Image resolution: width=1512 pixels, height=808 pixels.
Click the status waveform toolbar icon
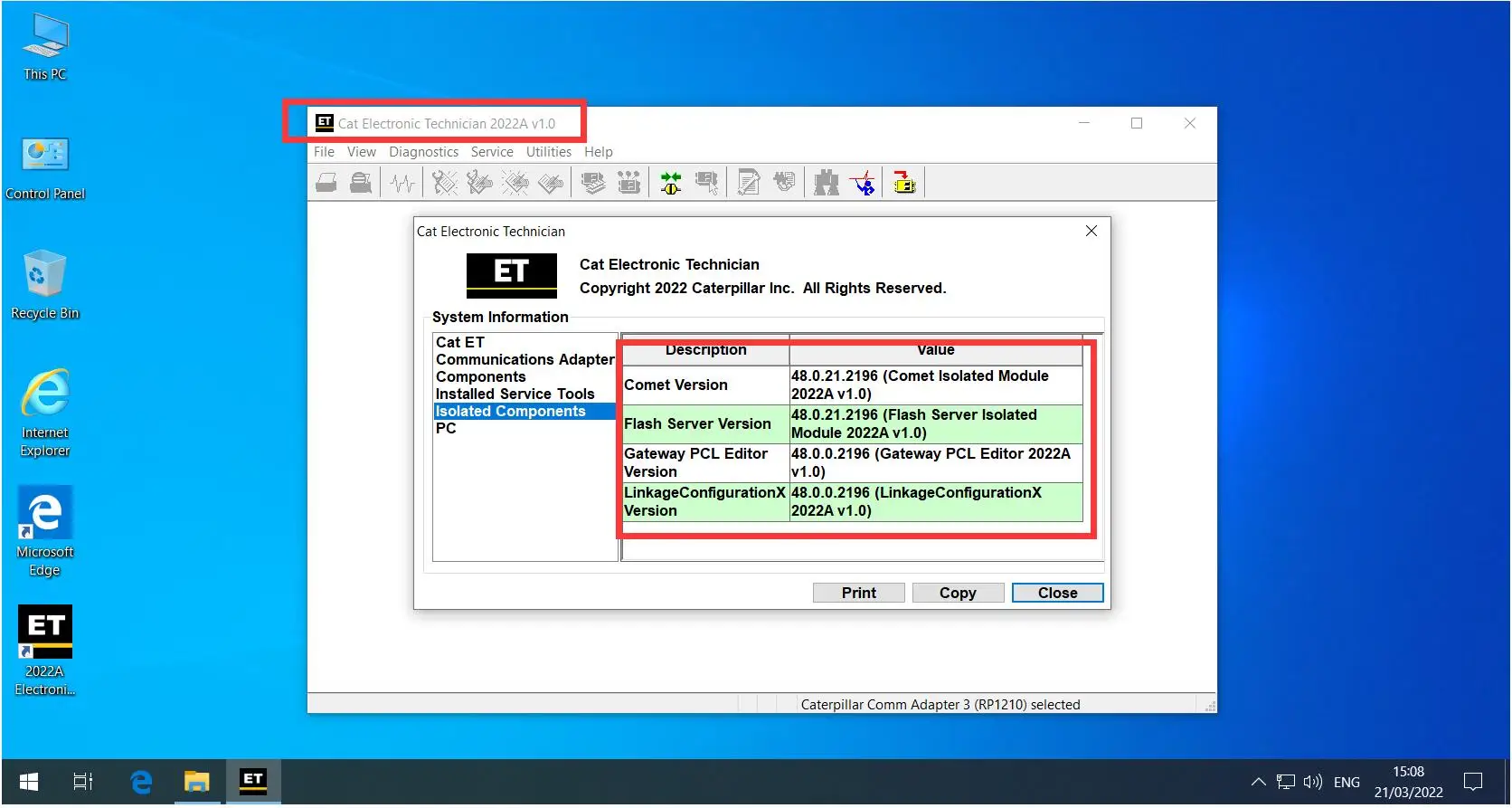click(402, 184)
